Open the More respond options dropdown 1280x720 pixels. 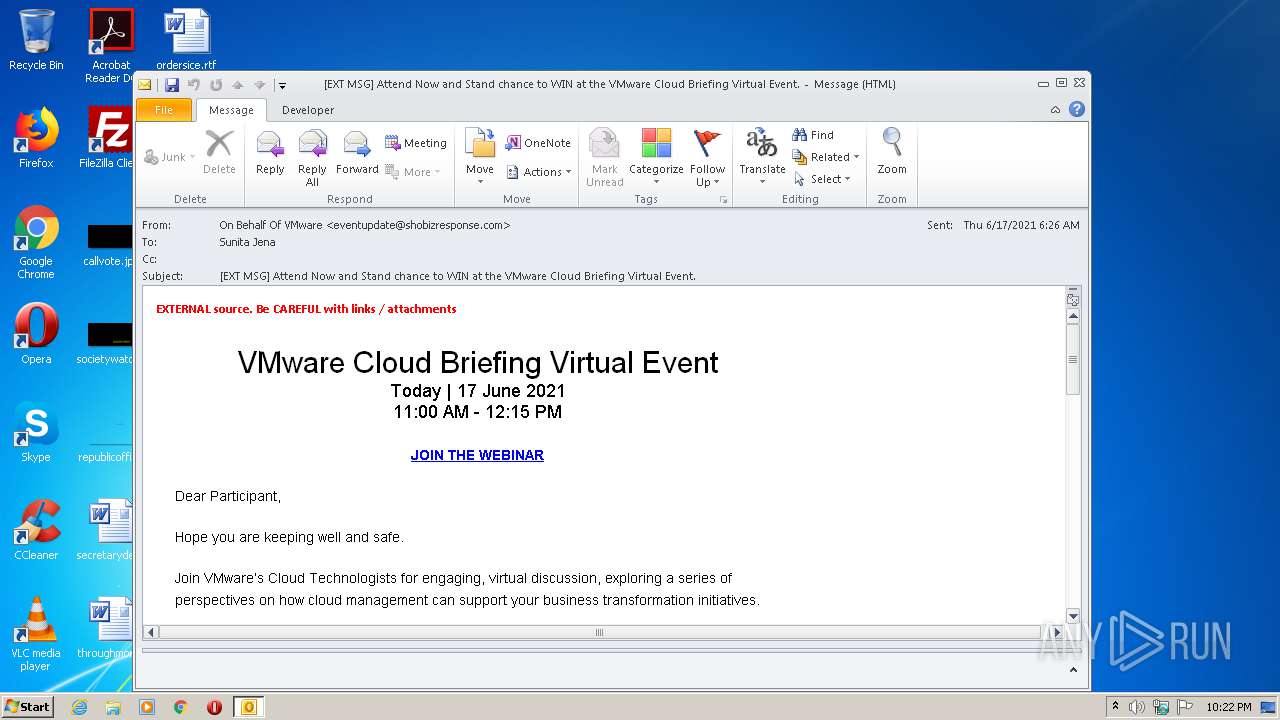click(413, 172)
